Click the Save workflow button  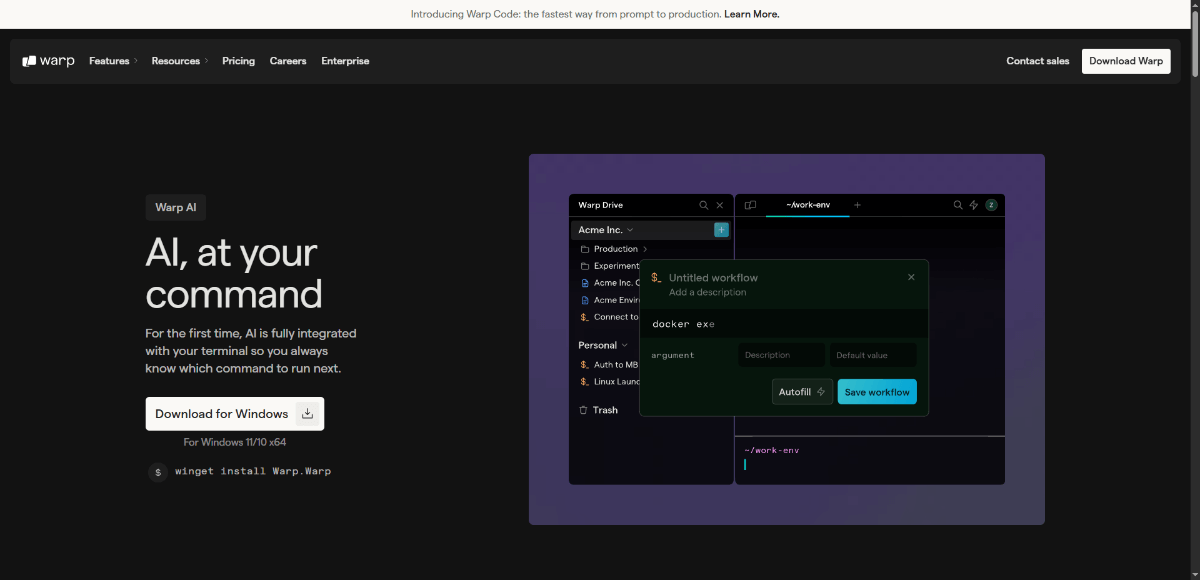pyautogui.click(x=877, y=392)
